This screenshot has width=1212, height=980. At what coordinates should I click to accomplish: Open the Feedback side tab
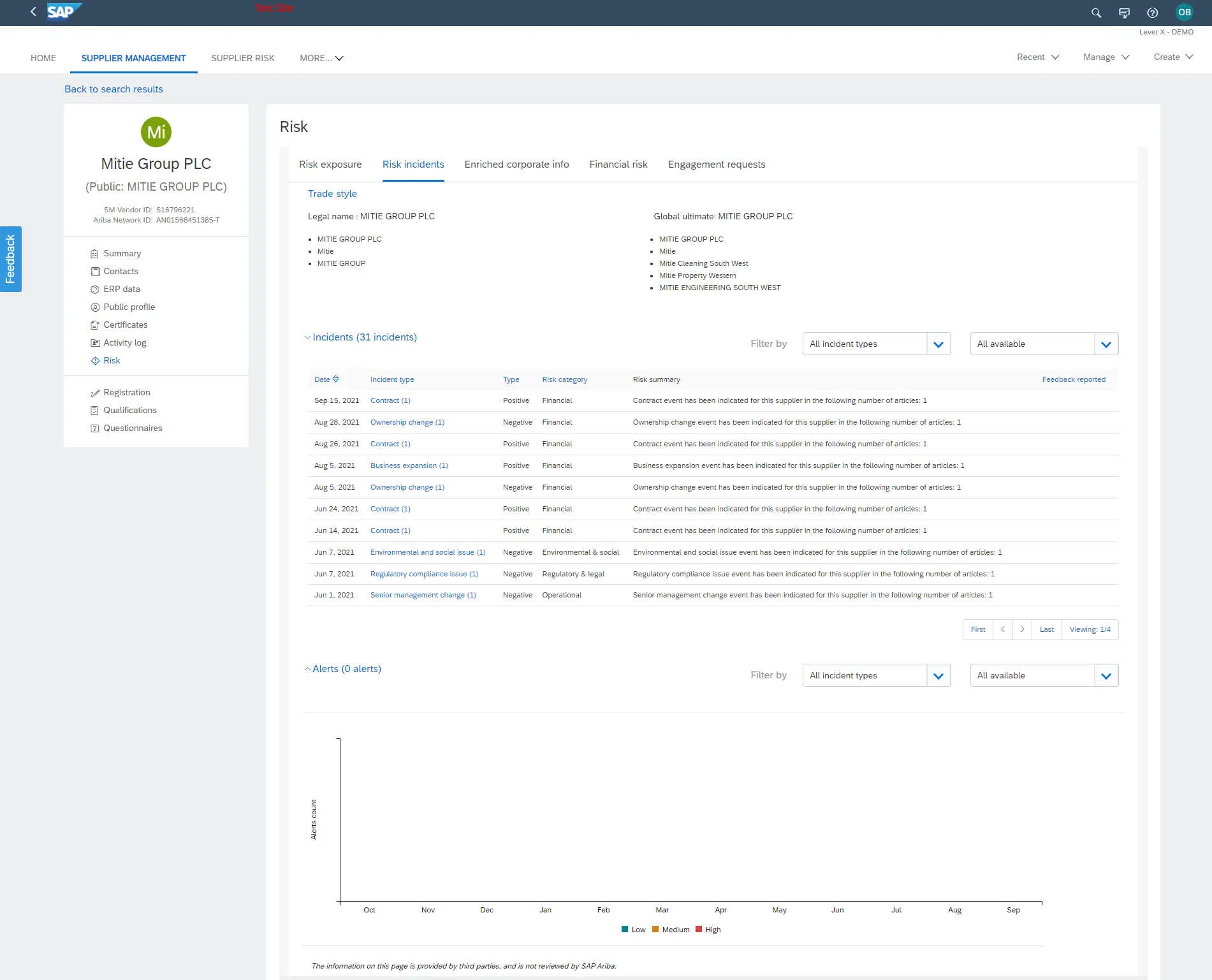tap(11, 259)
